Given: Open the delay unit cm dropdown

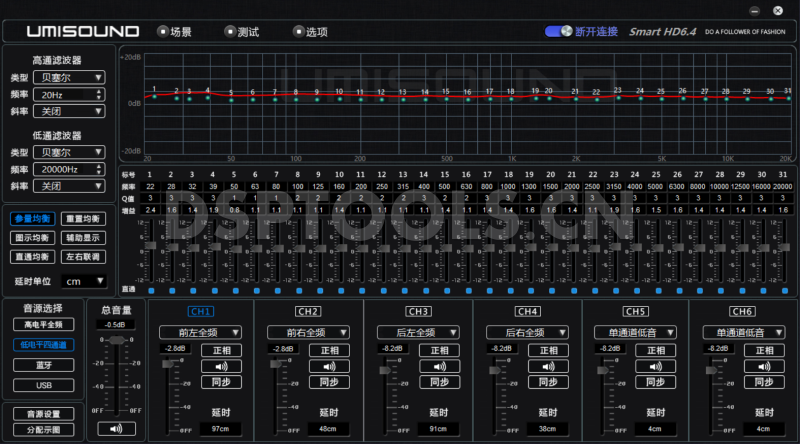Looking at the screenshot, I should (x=84, y=281).
